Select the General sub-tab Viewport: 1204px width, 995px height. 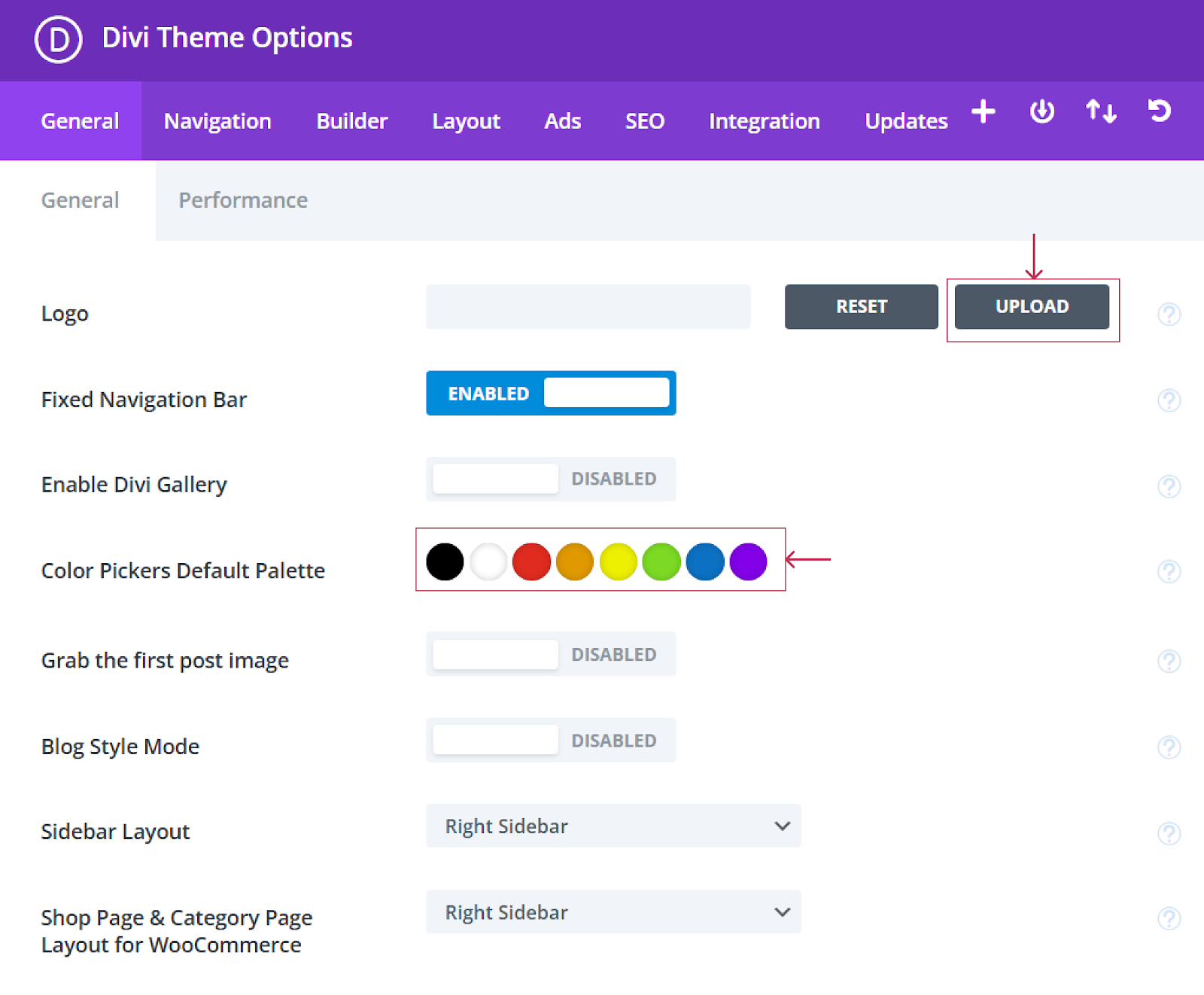[x=78, y=200]
